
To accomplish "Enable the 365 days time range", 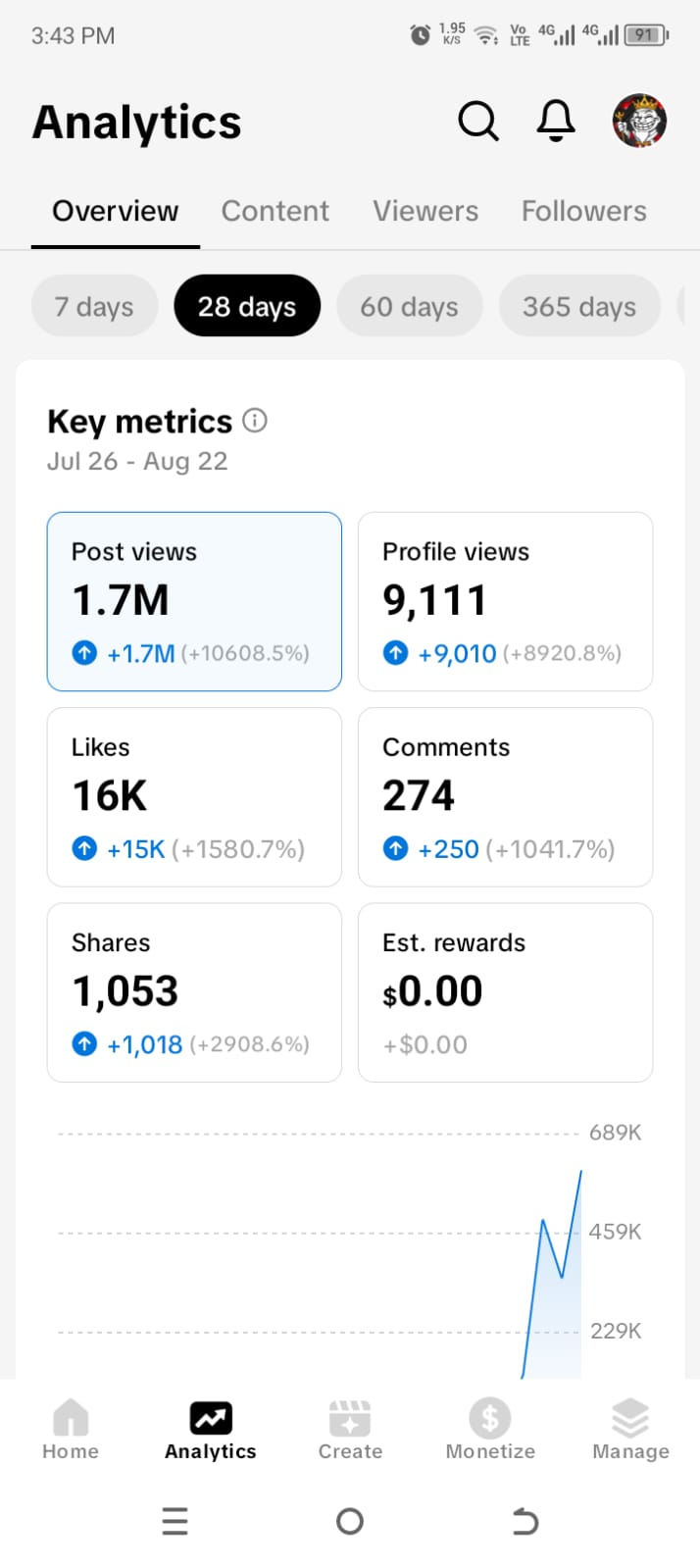I will pos(579,306).
